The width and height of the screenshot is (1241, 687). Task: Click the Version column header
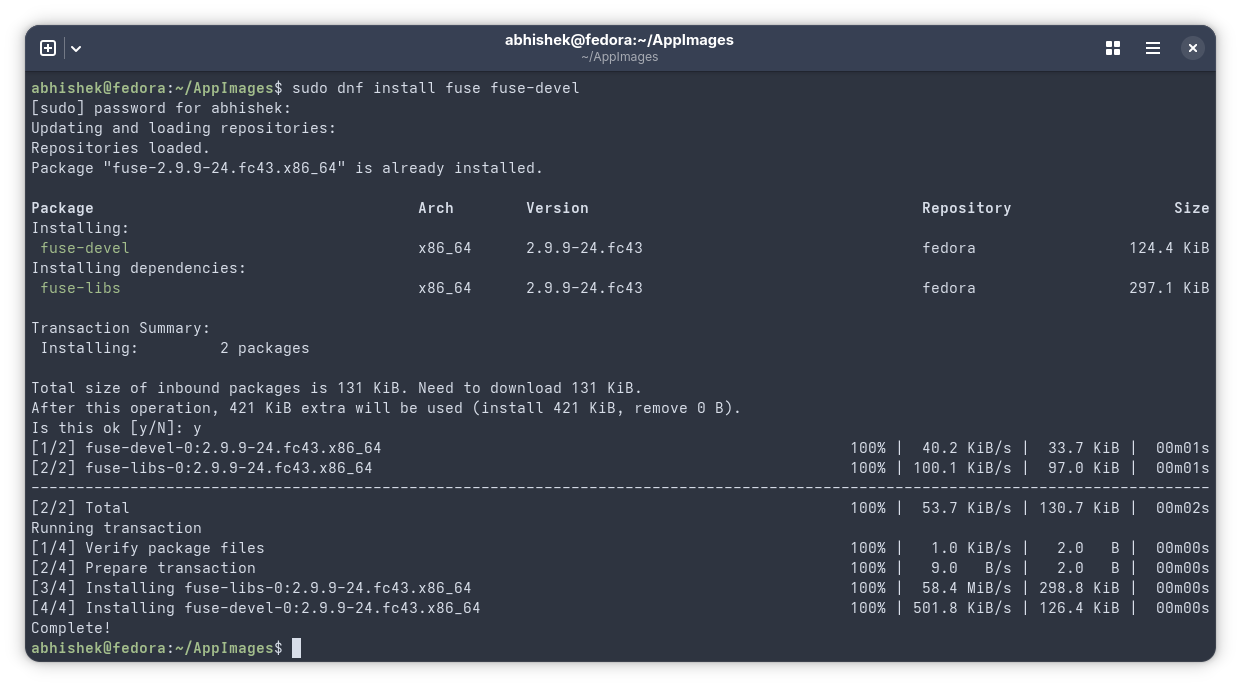click(557, 208)
